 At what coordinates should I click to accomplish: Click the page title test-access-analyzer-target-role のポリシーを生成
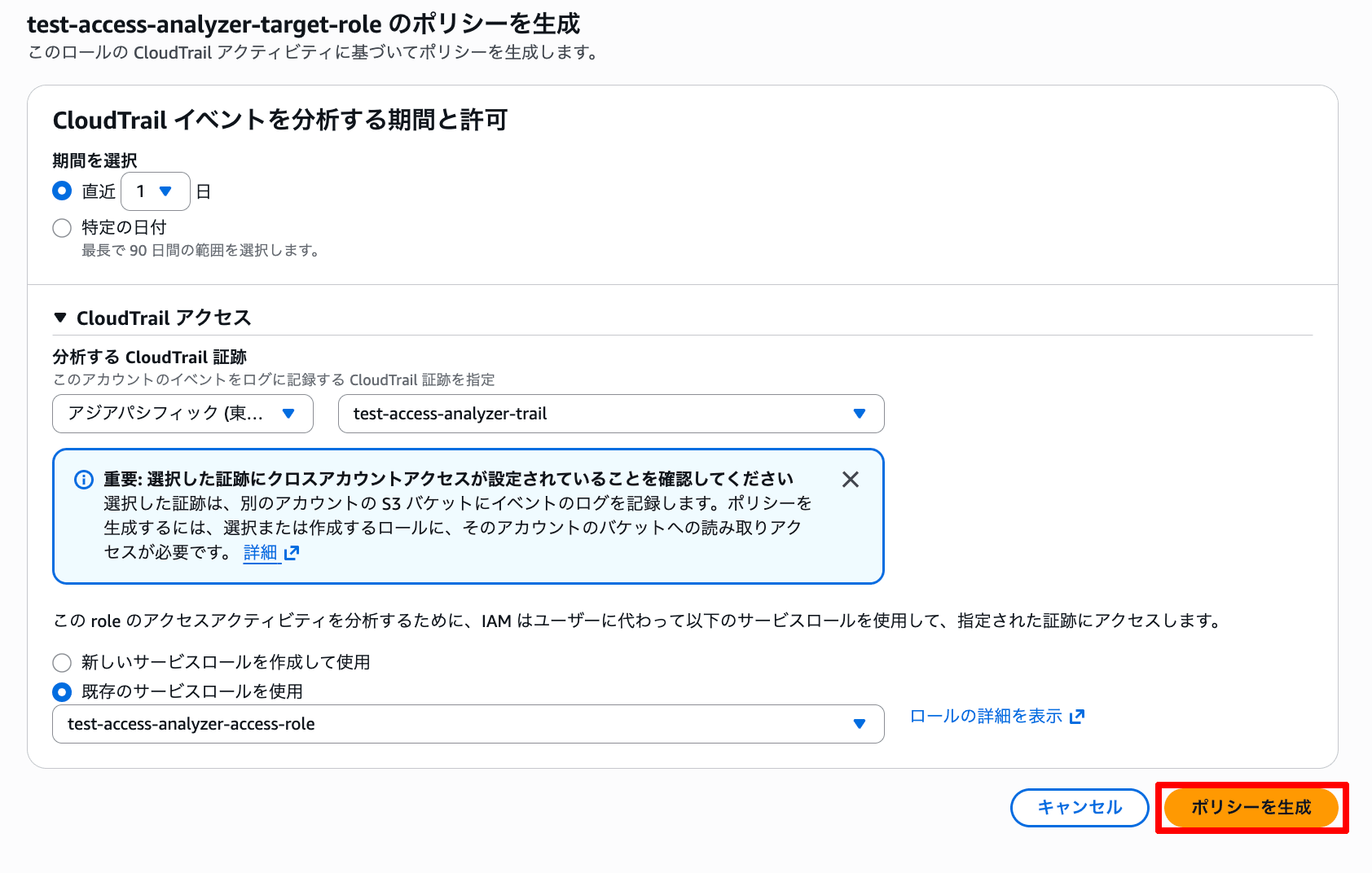click(303, 24)
